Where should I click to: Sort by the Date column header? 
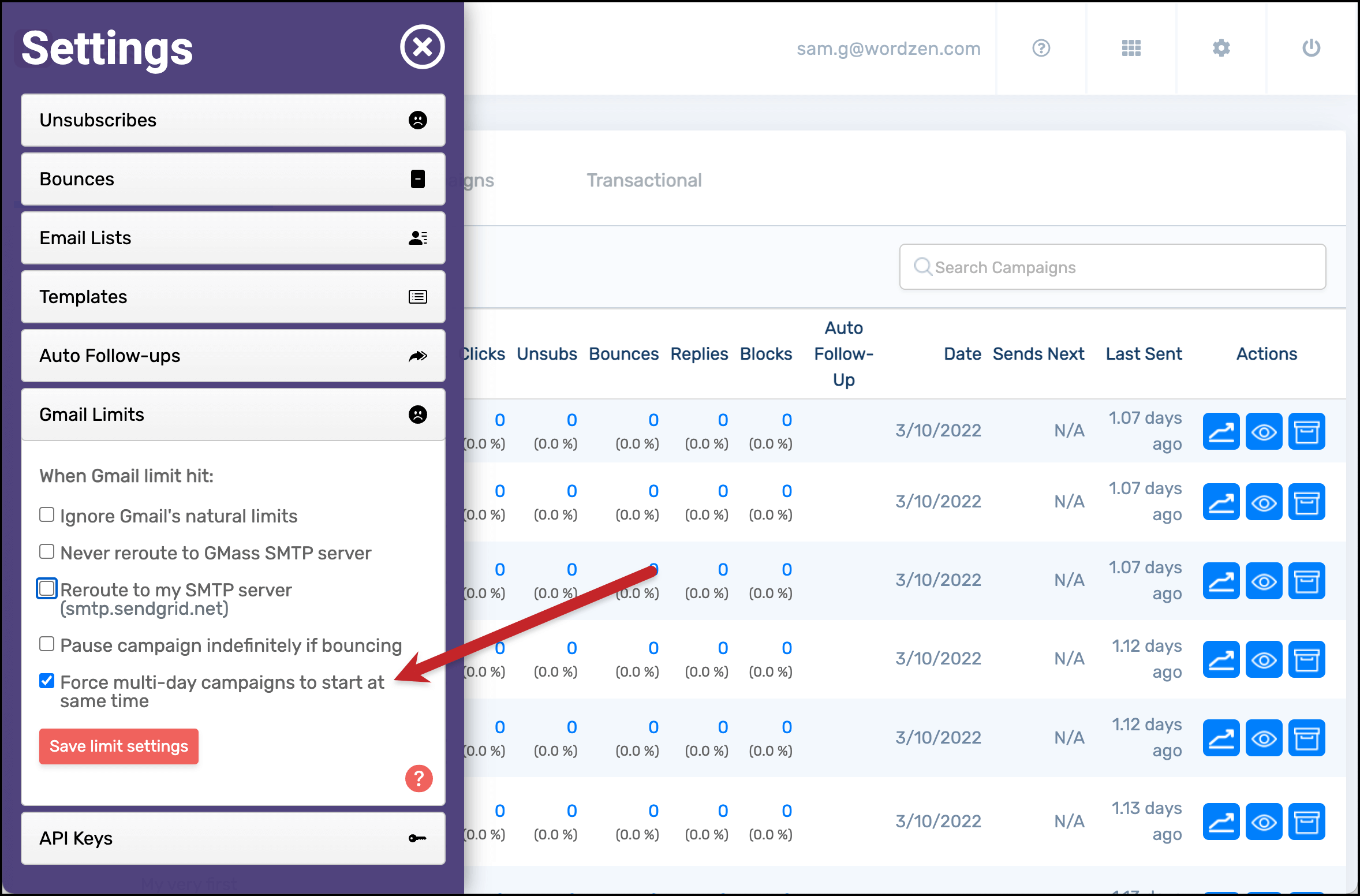pos(962,354)
